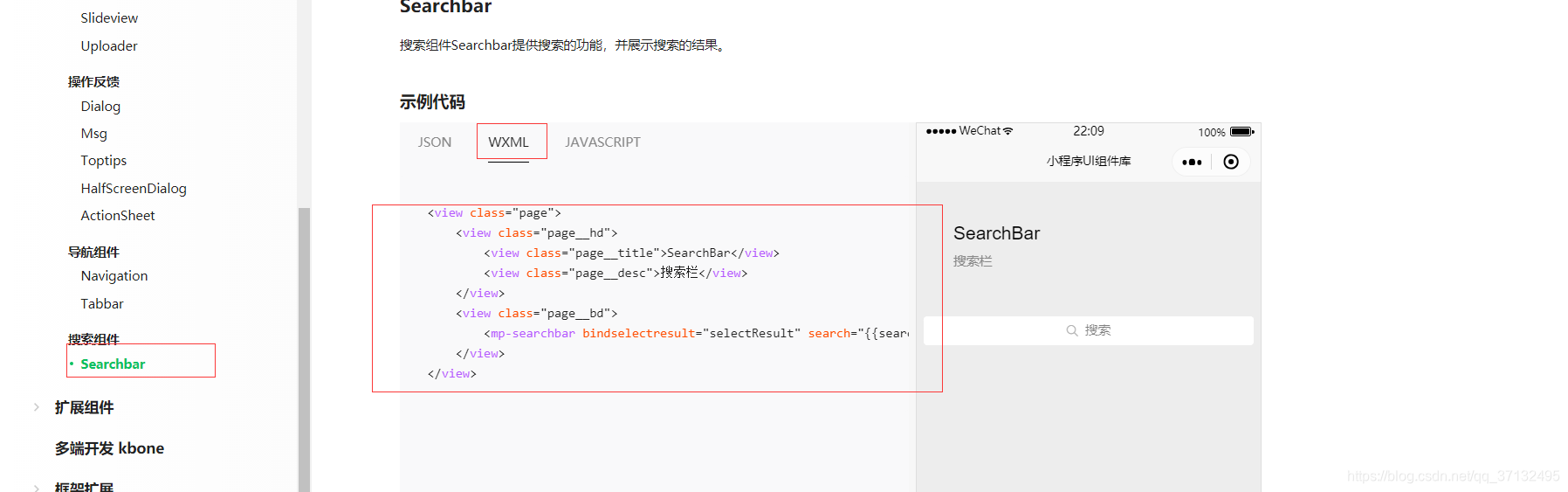Open the Slideview component page
The width and height of the screenshot is (1568, 492).
pyautogui.click(x=109, y=18)
